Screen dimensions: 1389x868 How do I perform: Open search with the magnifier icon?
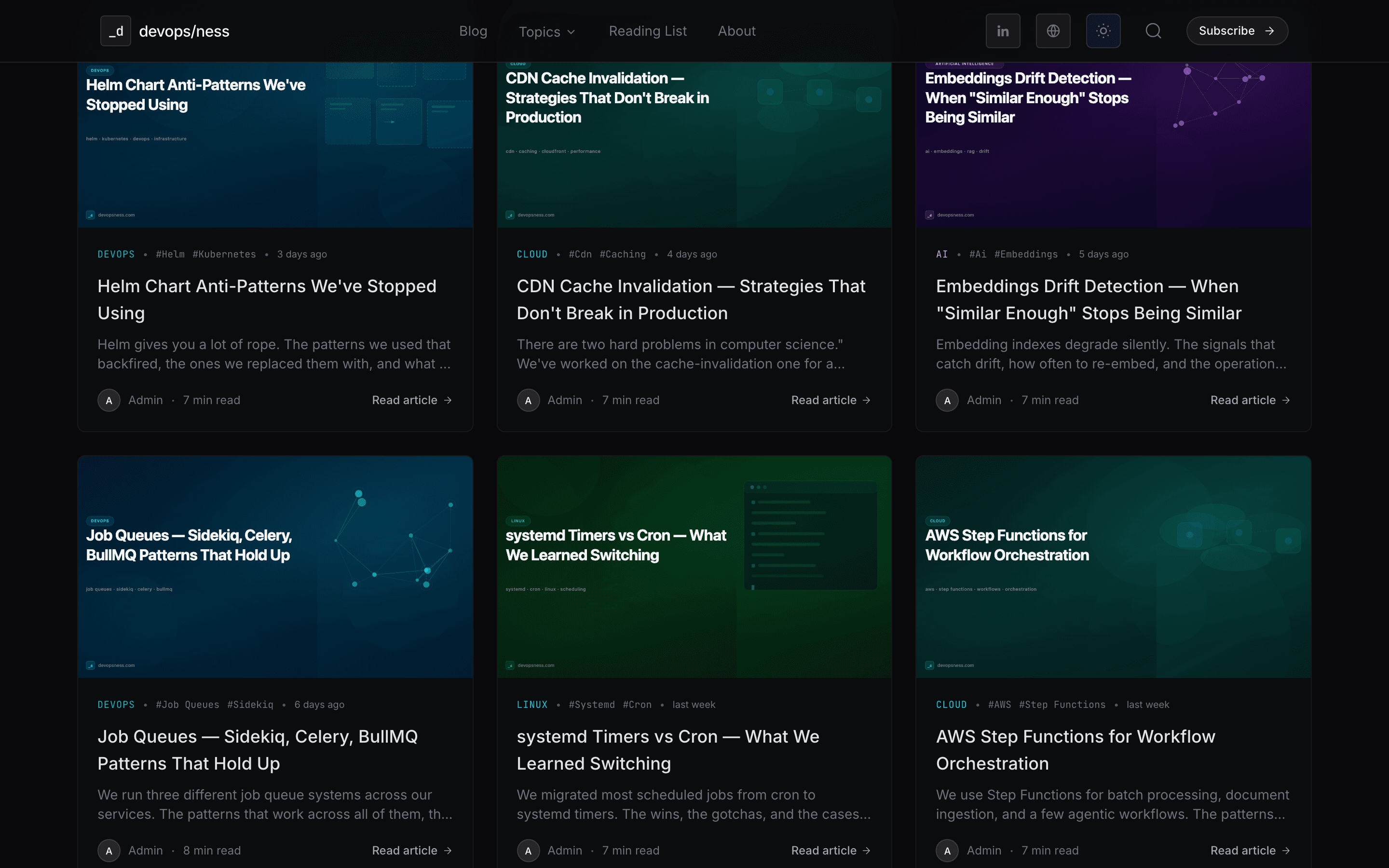pyautogui.click(x=1153, y=31)
